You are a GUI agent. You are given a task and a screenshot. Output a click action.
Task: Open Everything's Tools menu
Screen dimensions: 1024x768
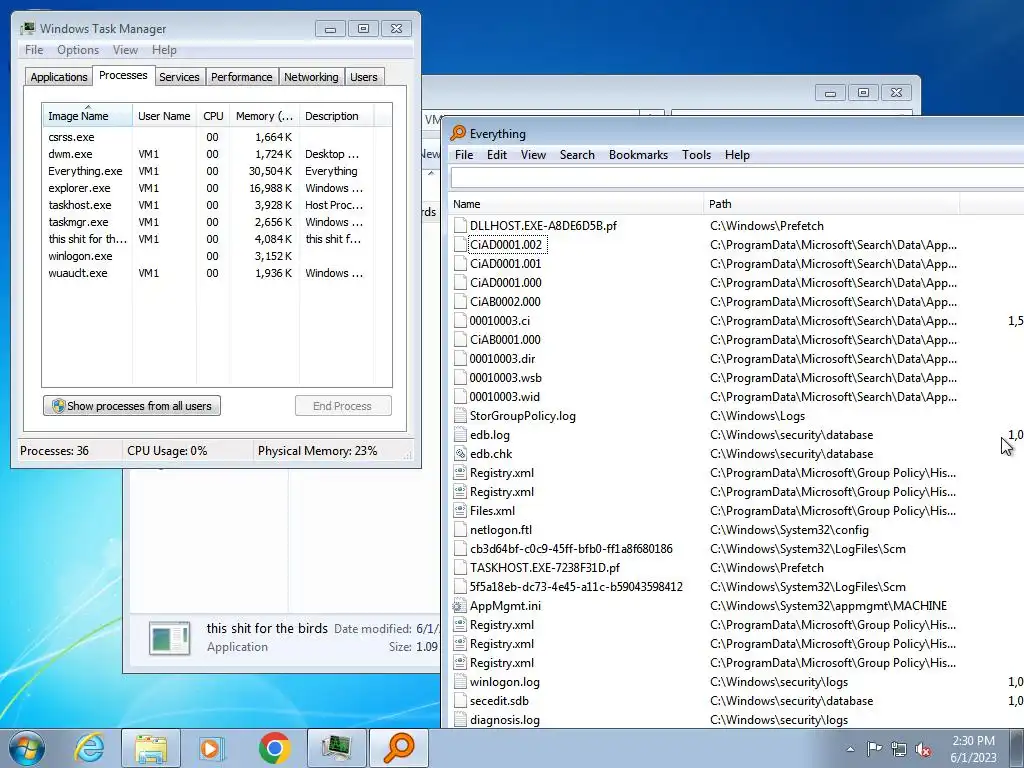click(696, 155)
